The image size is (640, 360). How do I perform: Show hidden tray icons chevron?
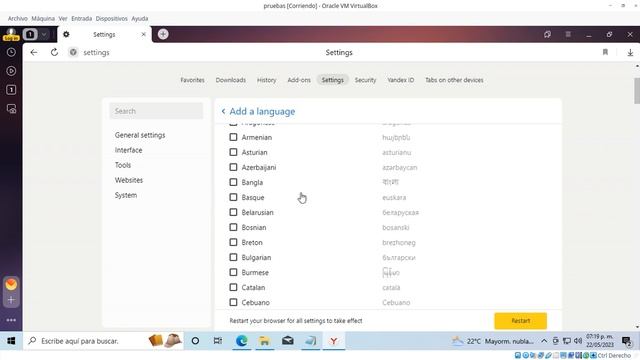(544, 341)
